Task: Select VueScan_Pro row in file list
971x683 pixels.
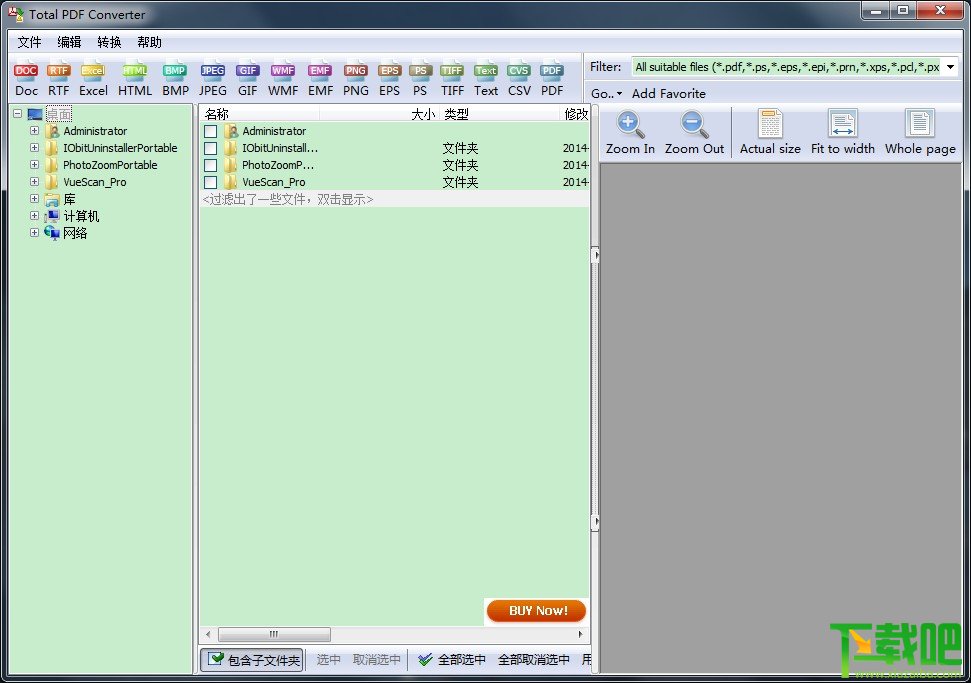Action: coord(394,182)
